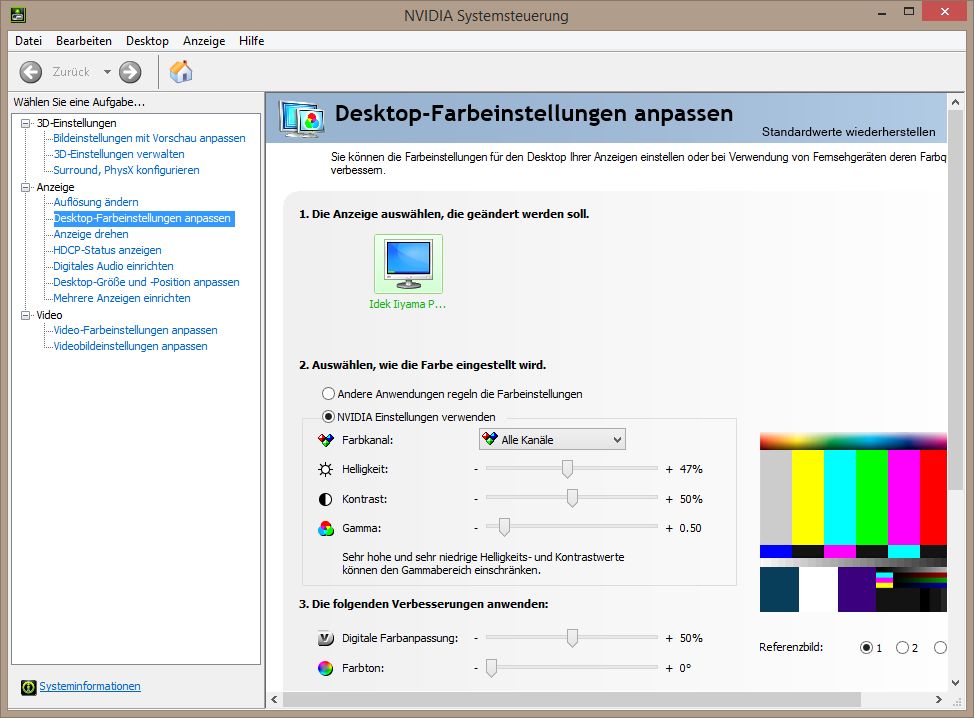This screenshot has width=975, height=718.
Task: Choose Referenzbild 1 radio button
Action: point(866,648)
